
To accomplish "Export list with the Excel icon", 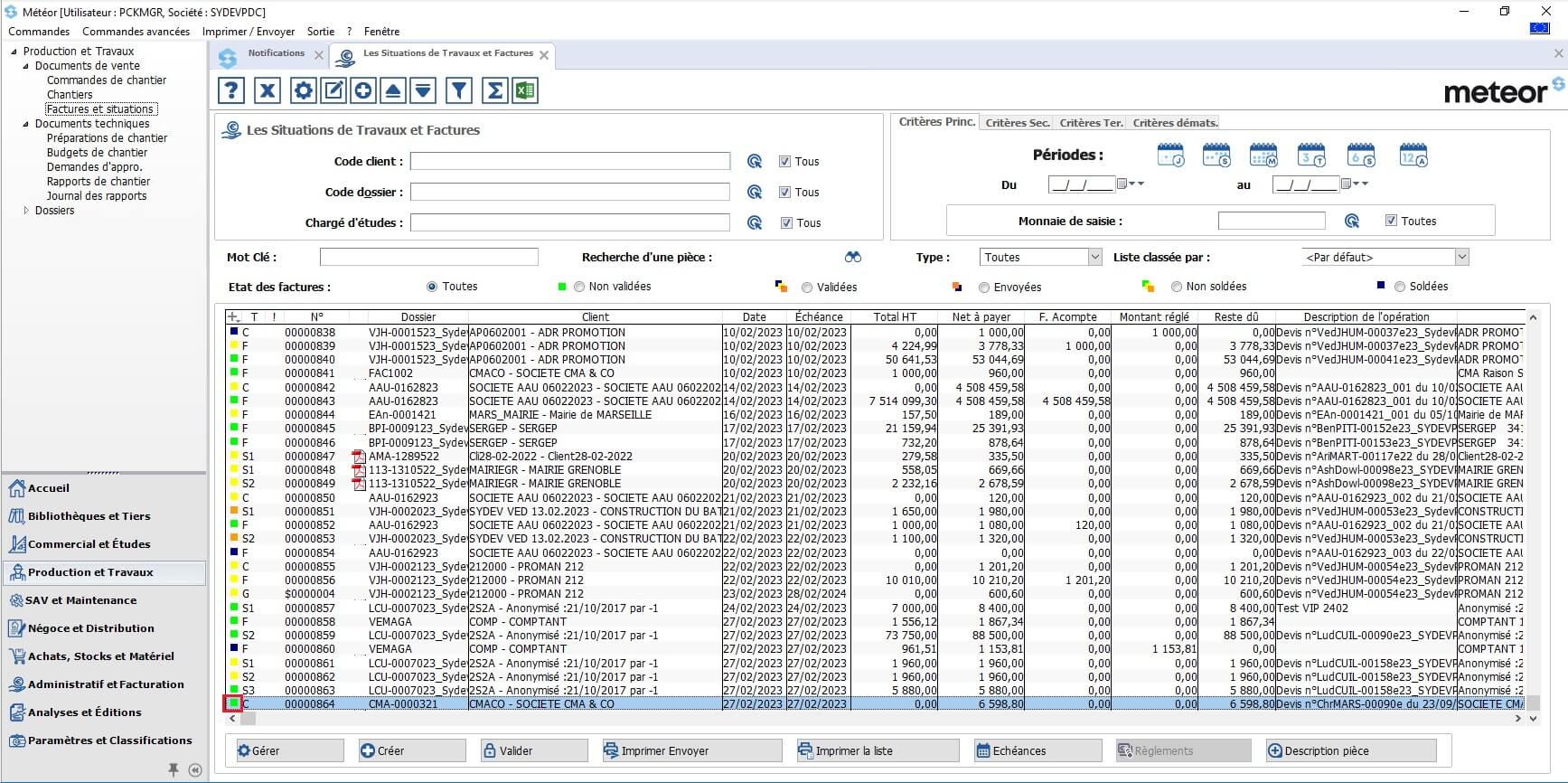I will 524,90.
